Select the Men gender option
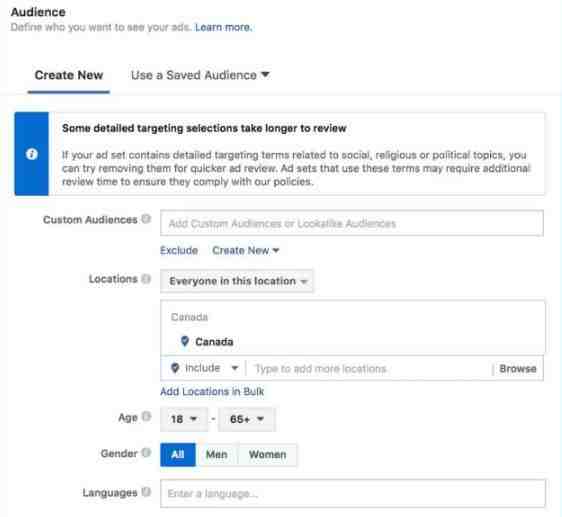The height and width of the screenshot is (517, 562). pyautogui.click(x=217, y=454)
